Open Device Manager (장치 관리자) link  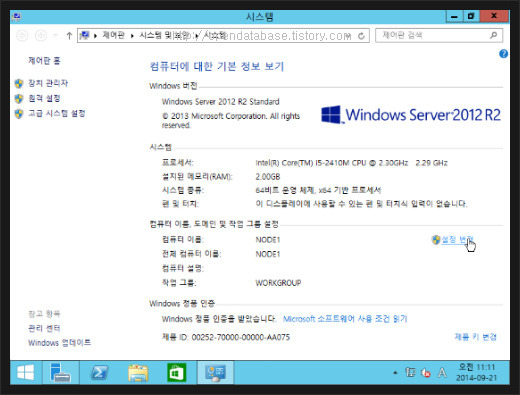point(48,83)
